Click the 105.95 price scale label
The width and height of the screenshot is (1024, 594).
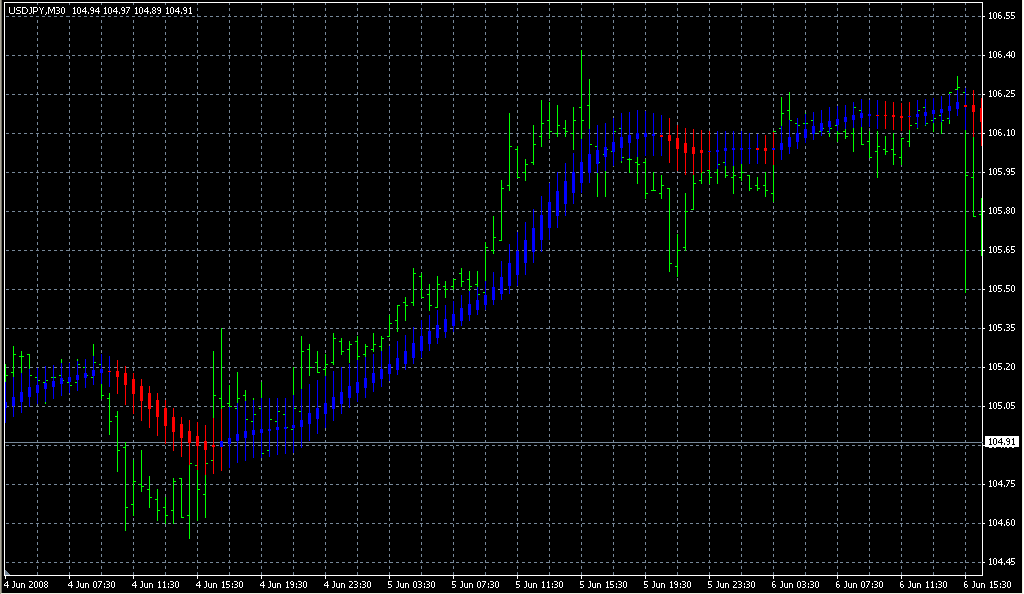pyautogui.click(x=1002, y=172)
